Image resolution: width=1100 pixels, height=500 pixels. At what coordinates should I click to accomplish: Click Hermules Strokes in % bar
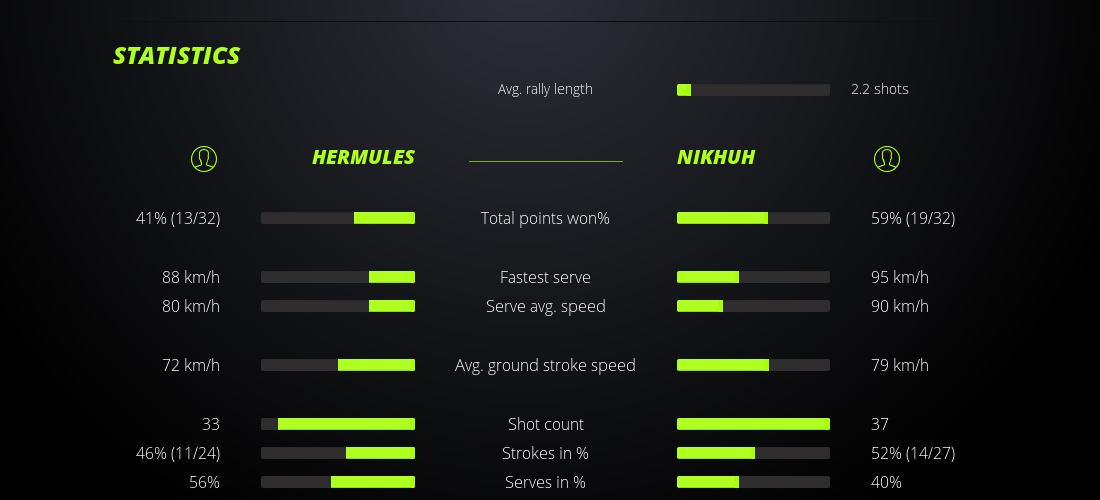pyautogui.click(x=338, y=453)
